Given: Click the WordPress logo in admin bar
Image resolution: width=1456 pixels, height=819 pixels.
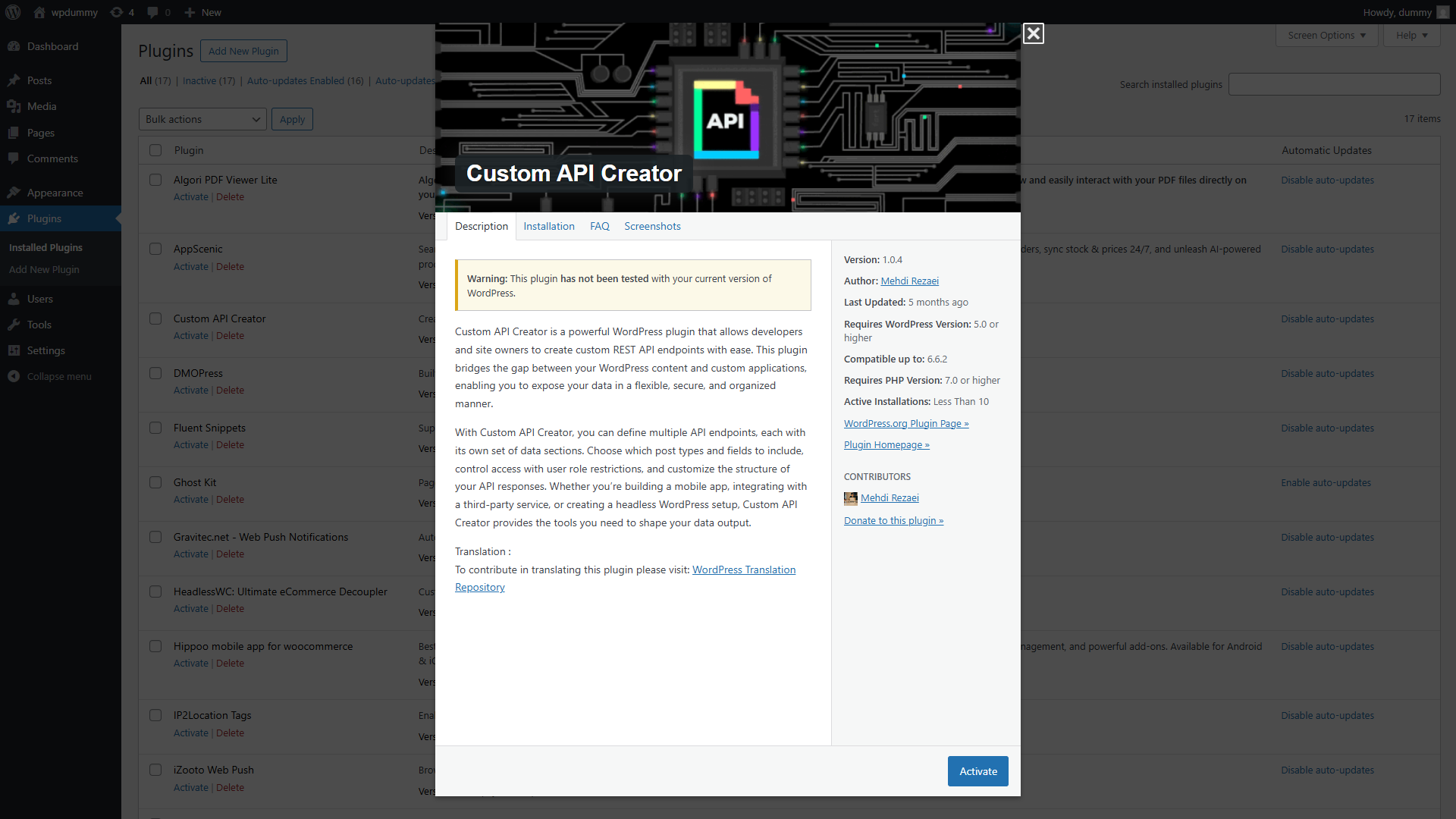Looking at the screenshot, I should pos(13,12).
